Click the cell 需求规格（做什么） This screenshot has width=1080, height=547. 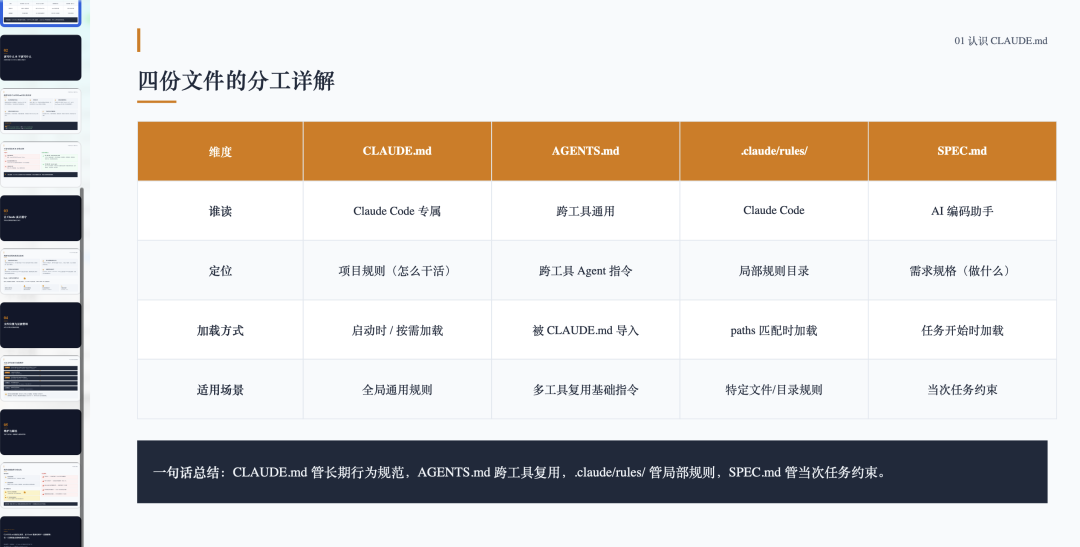click(x=962, y=271)
